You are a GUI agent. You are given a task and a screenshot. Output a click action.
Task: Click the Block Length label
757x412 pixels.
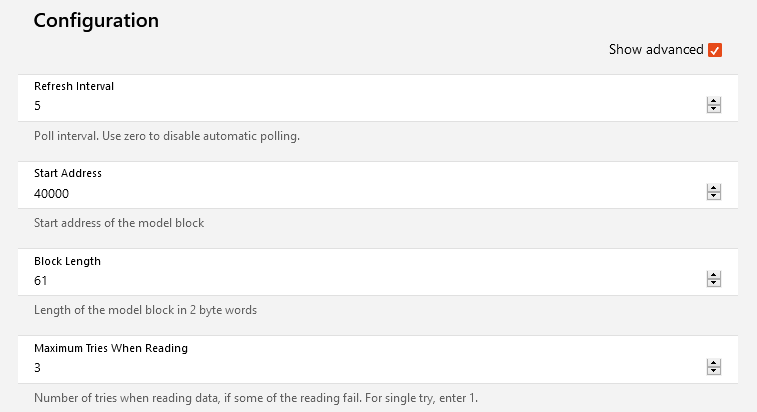(67, 261)
